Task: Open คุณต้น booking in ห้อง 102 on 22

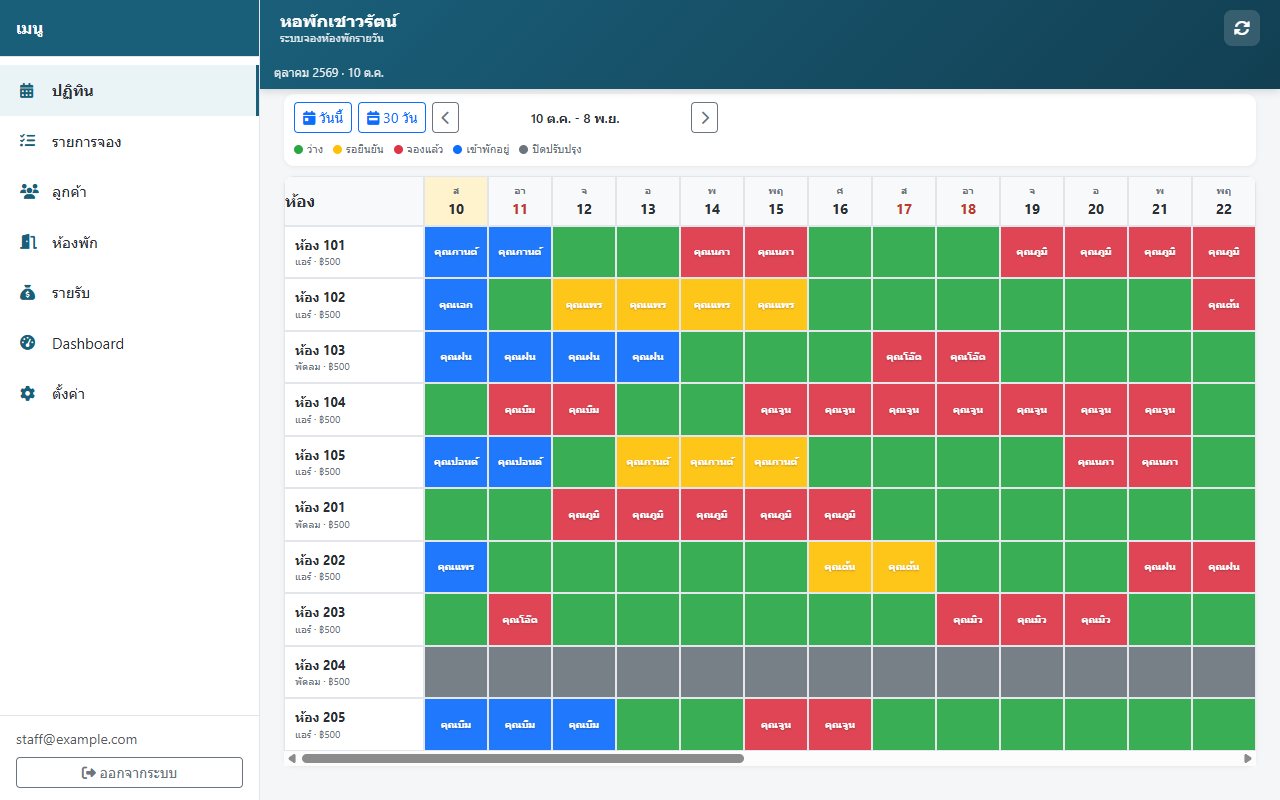Action: click(x=1224, y=304)
